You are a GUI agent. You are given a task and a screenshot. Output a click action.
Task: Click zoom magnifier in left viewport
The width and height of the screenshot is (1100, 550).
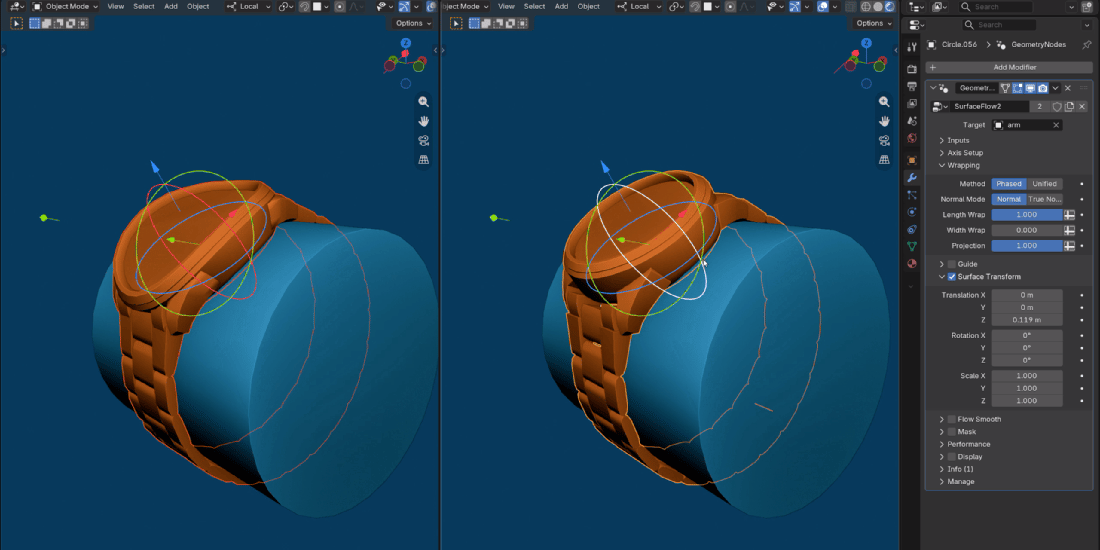424,102
